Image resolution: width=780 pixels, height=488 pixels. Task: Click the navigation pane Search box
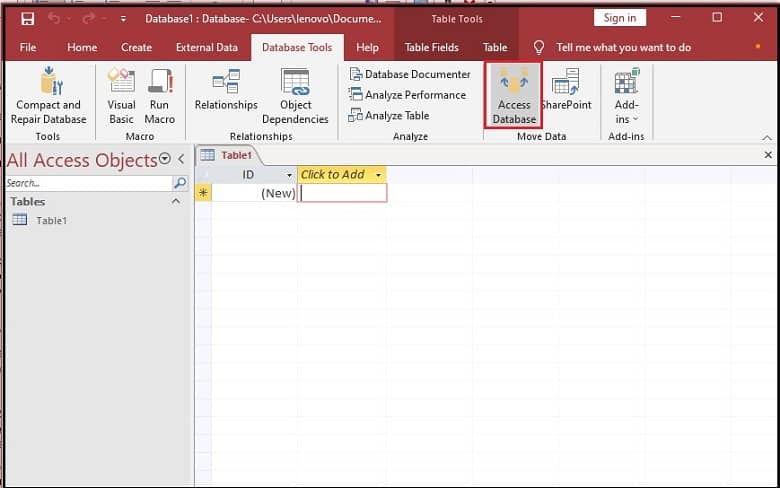pos(89,183)
